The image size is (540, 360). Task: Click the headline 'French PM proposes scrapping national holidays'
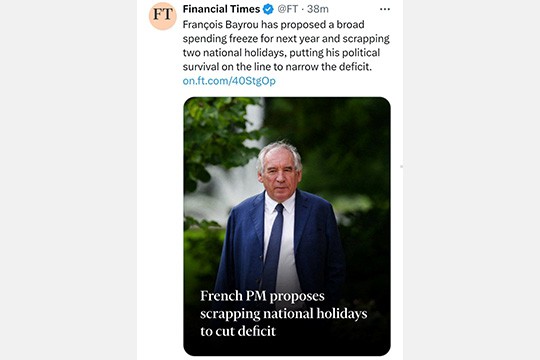(283, 305)
